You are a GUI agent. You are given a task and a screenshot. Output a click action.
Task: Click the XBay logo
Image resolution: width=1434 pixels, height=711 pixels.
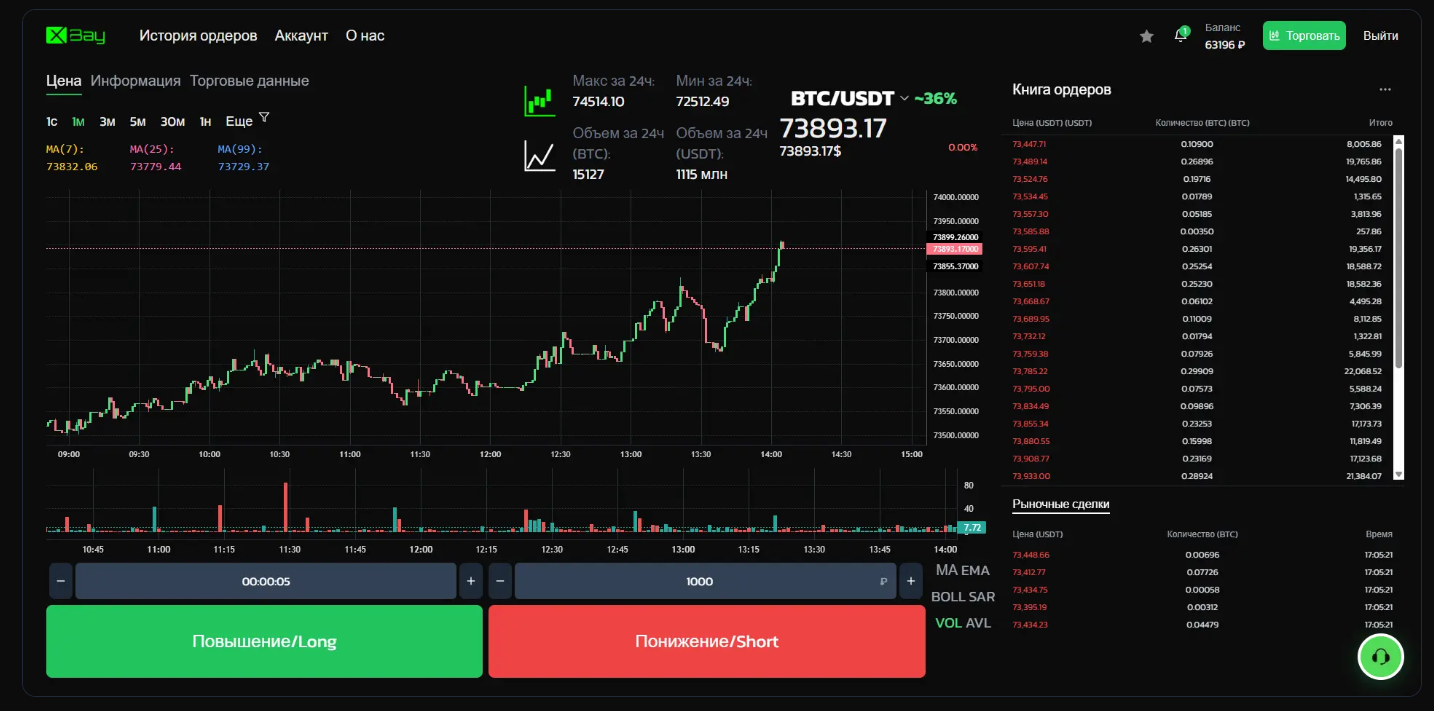[76, 36]
